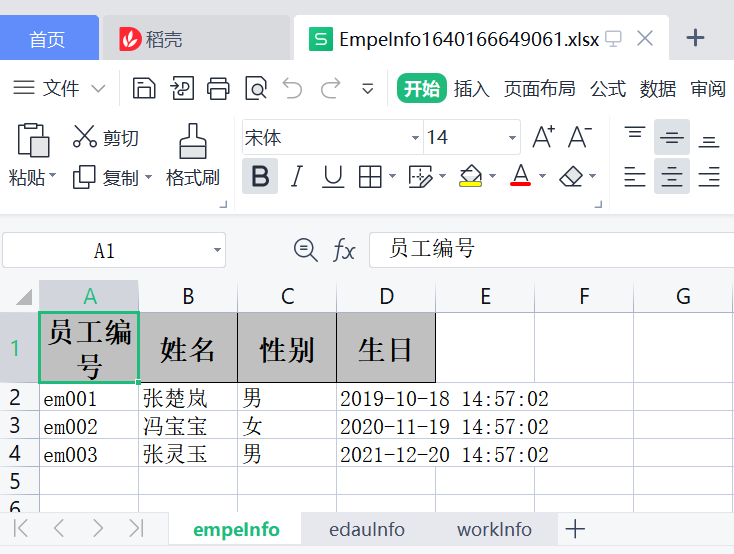The image size is (734, 554).
Task: Click the zoom magnifier beside formula bar
Action: coord(304,250)
